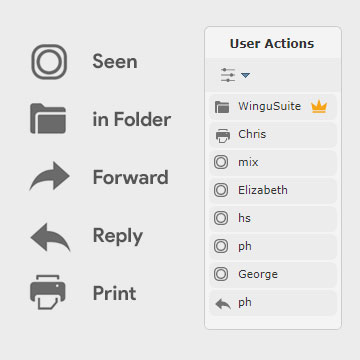Click the seen icon beside Elizabeth
Image resolution: width=360 pixels, height=360 pixels.
pos(221,191)
